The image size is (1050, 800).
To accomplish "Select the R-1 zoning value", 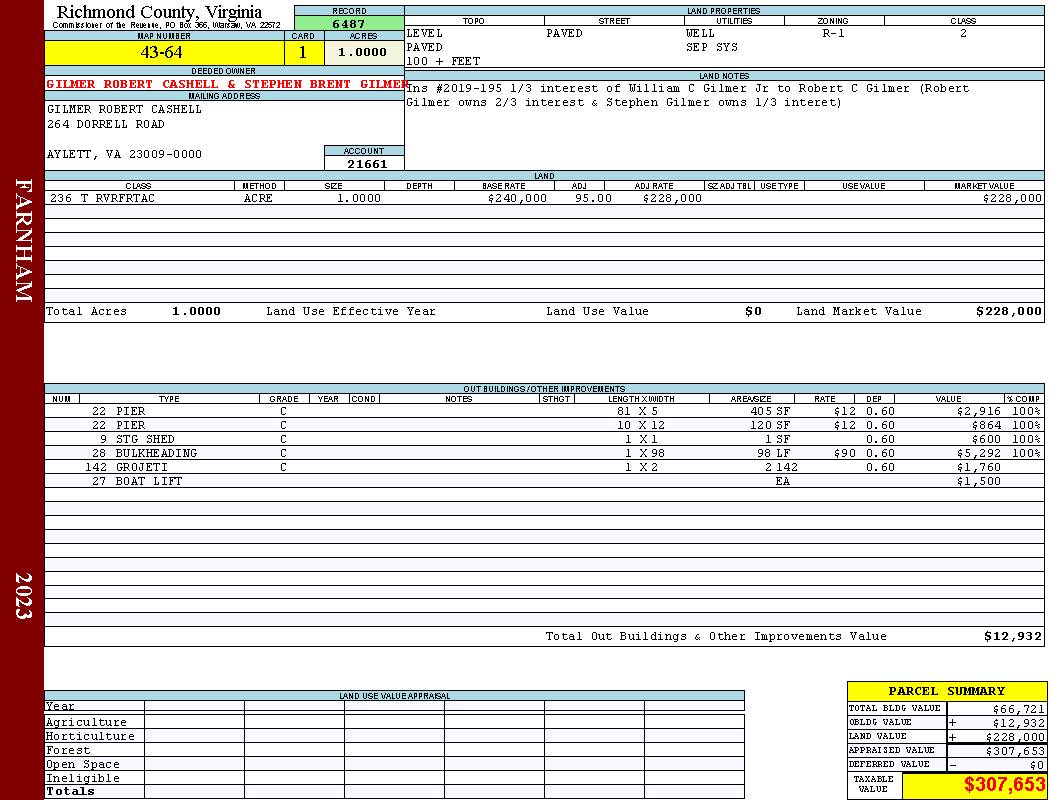I will pyautogui.click(x=833, y=33).
